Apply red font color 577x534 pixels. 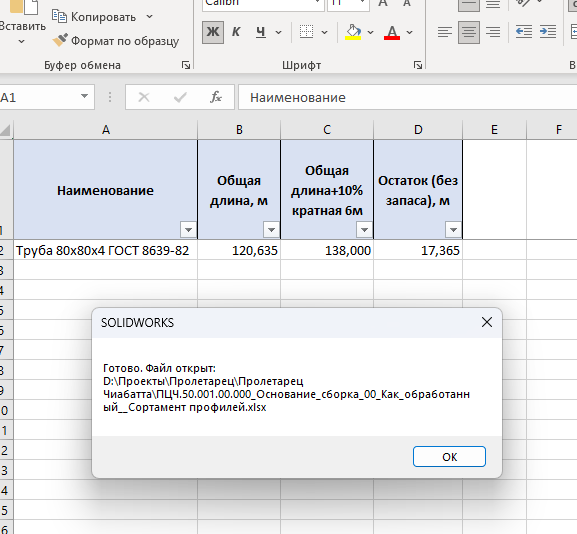coord(392,32)
